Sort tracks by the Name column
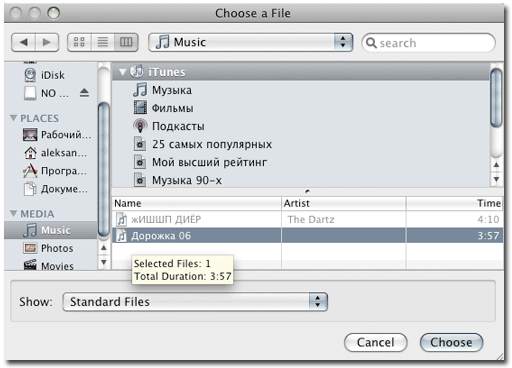This screenshot has width=512, height=368. (197, 203)
